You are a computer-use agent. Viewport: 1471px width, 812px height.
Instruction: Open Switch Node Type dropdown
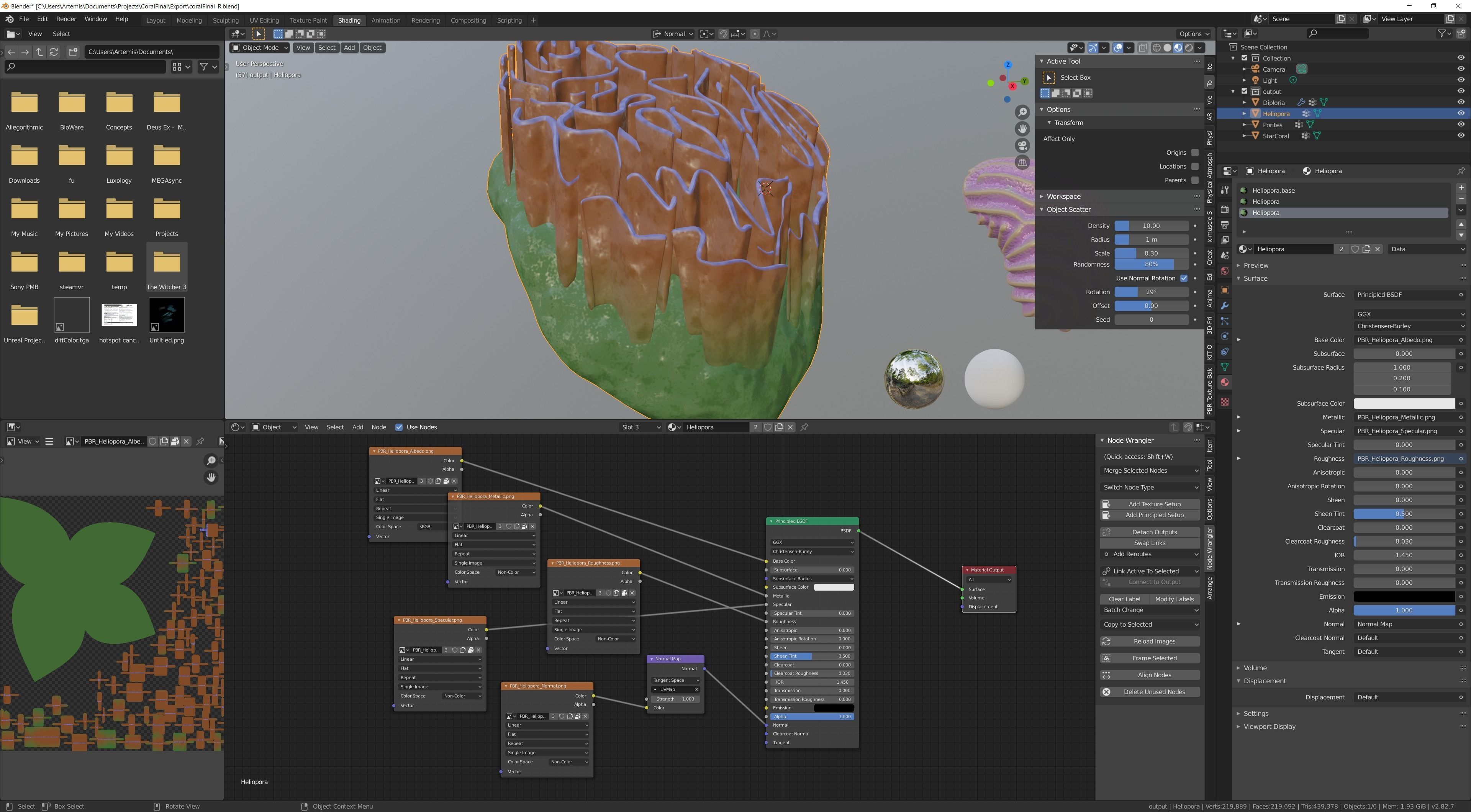click(x=1150, y=488)
